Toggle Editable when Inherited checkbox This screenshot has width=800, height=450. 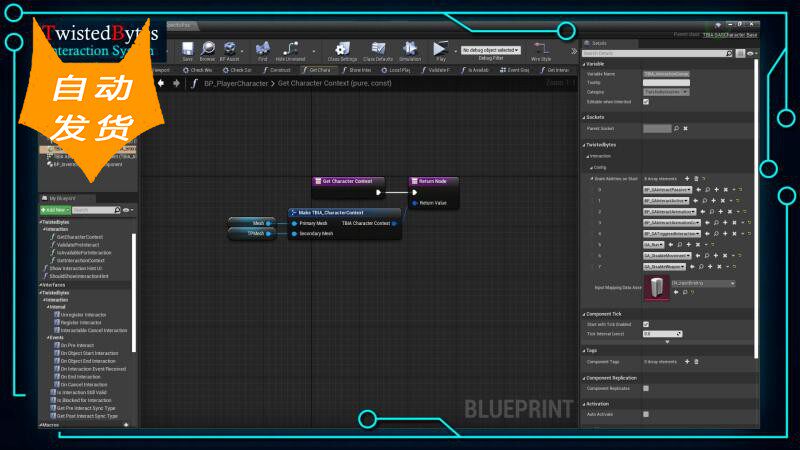(646, 102)
